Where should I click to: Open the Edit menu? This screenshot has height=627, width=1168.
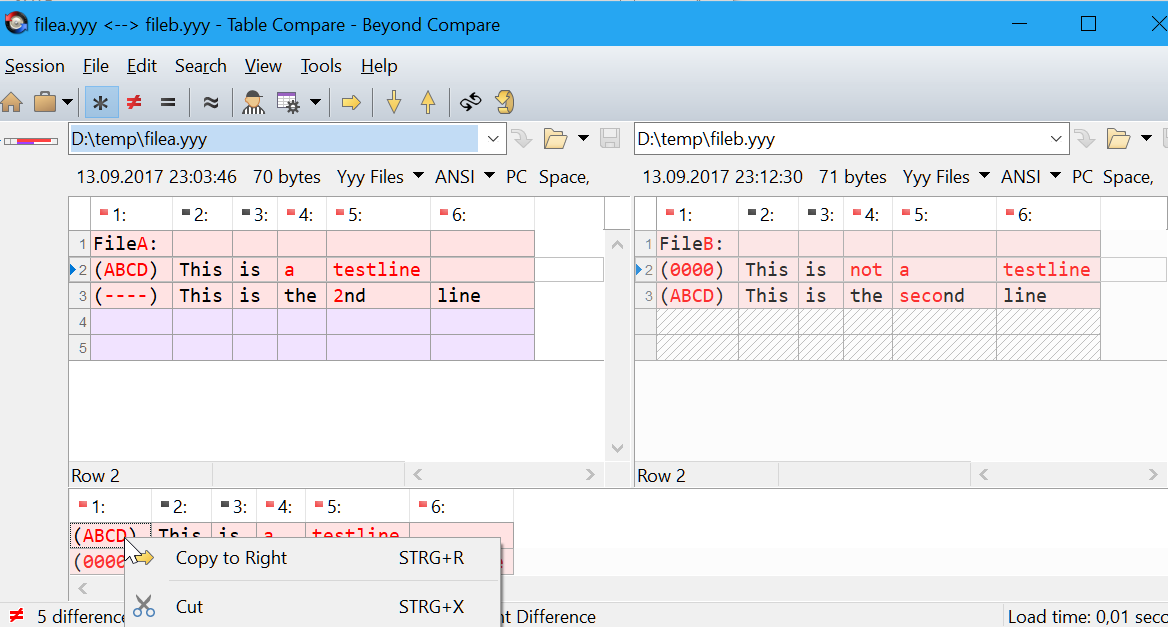[x=142, y=66]
